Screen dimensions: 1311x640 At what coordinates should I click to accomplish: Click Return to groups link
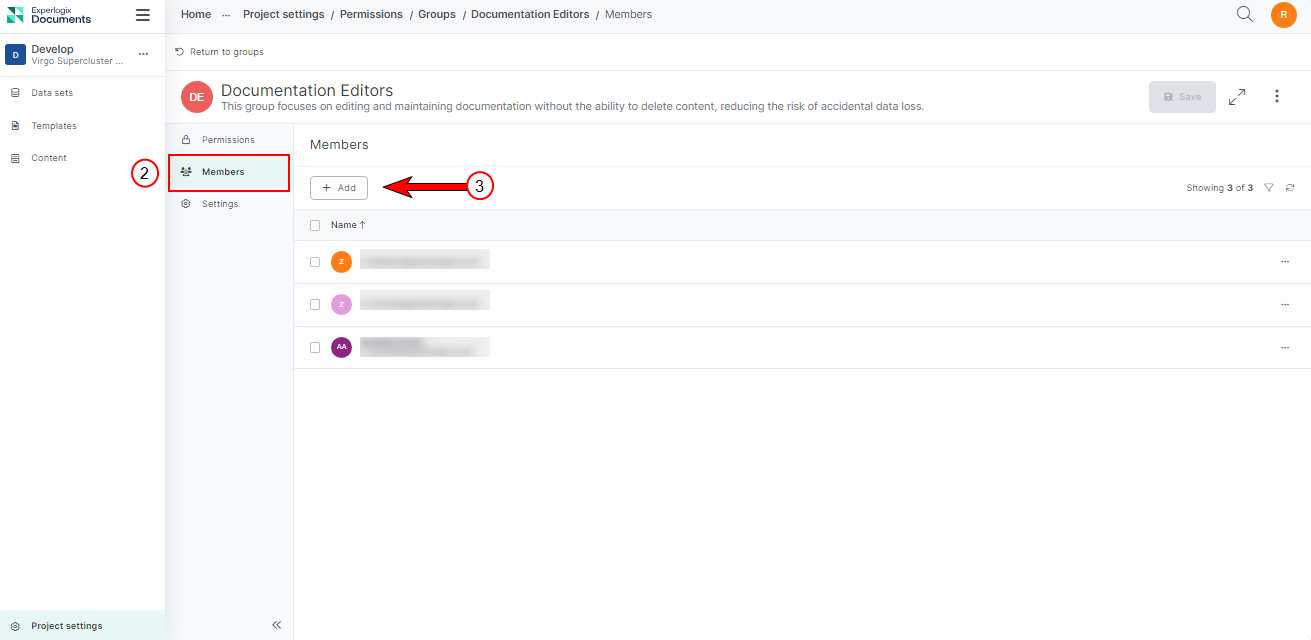coord(226,52)
